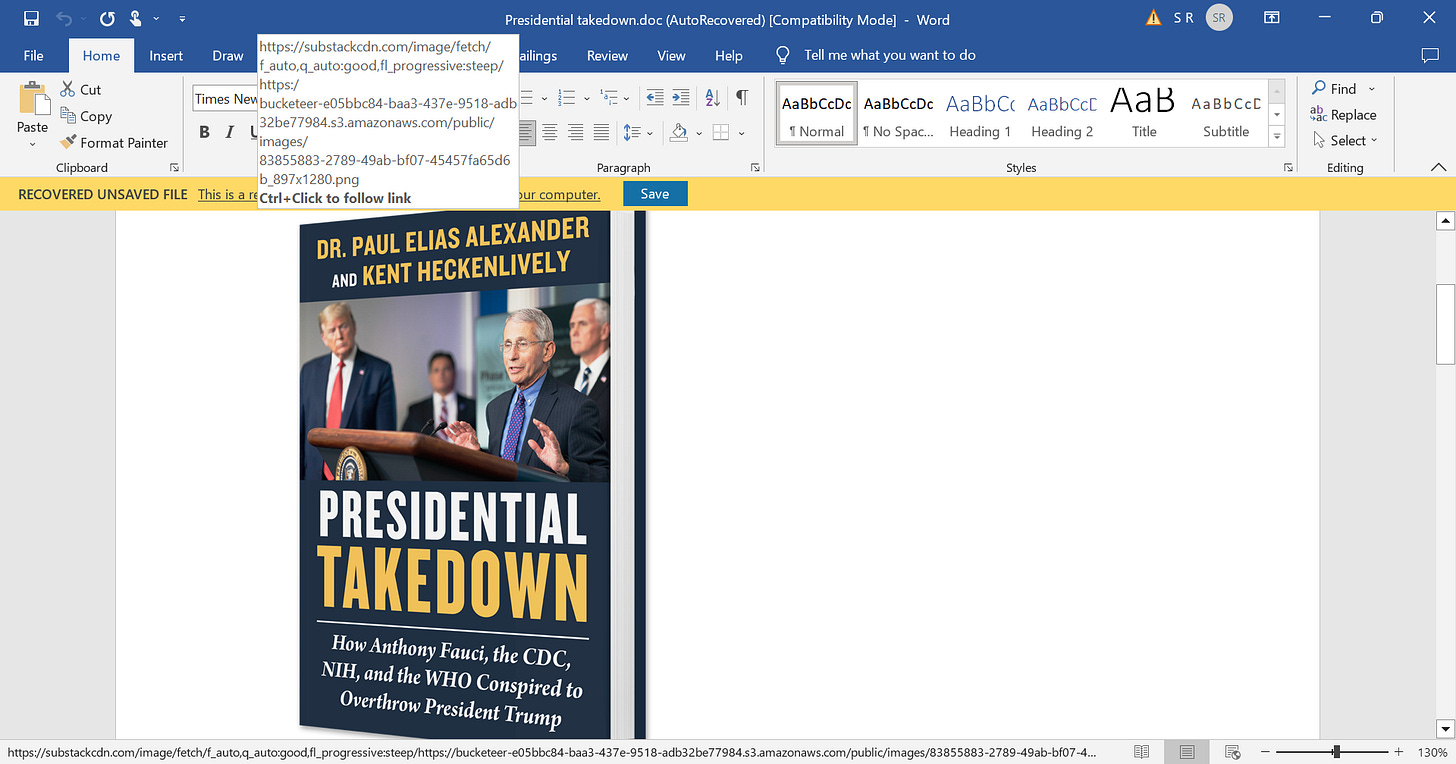This screenshot has width=1456, height=764.
Task: Click the Save icon in Quick Access Toolbar
Action: [31, 19]
